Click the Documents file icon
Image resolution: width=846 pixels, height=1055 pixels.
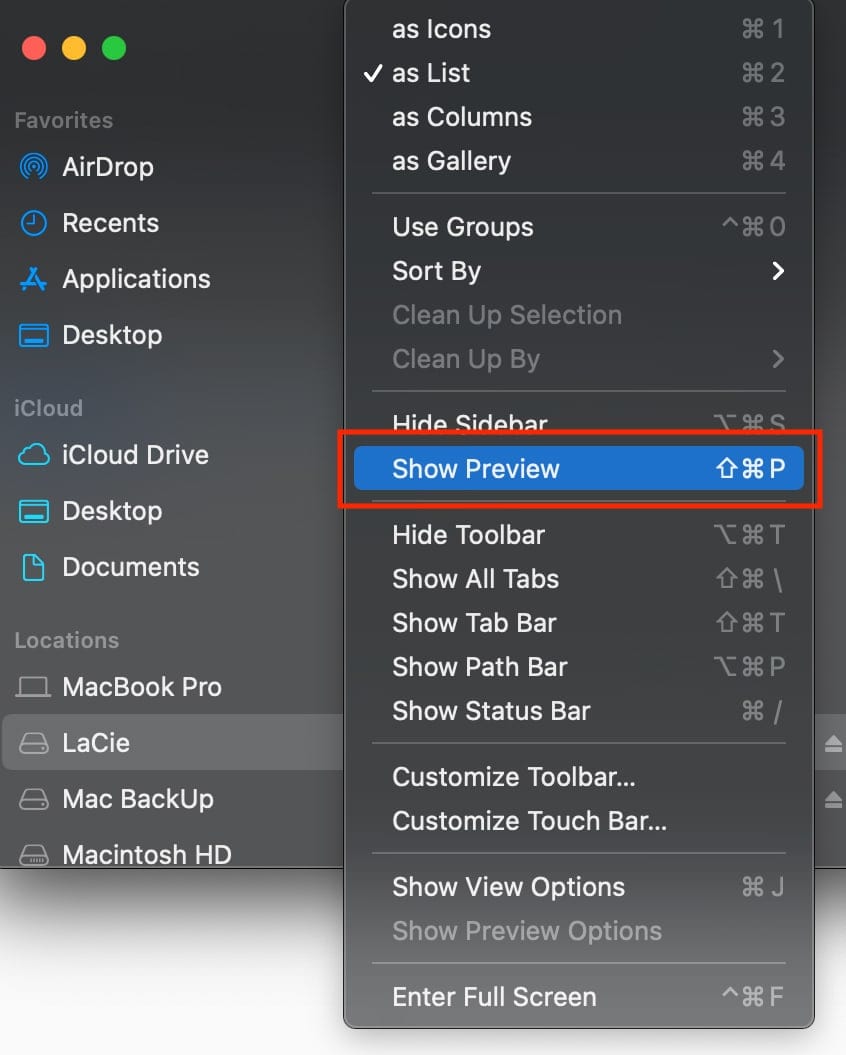[34, 567]
